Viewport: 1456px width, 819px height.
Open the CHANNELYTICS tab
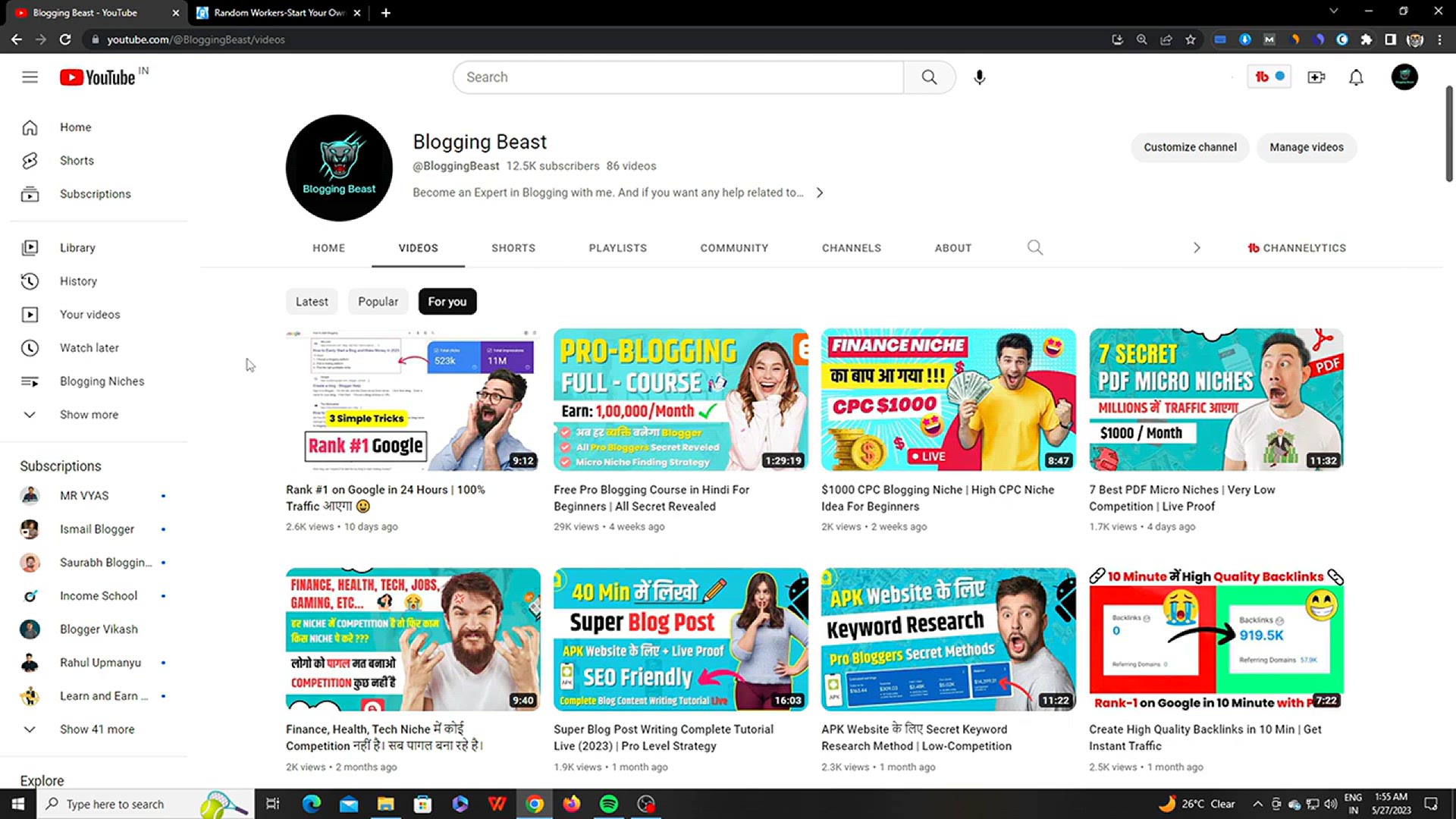point(1297,248)
